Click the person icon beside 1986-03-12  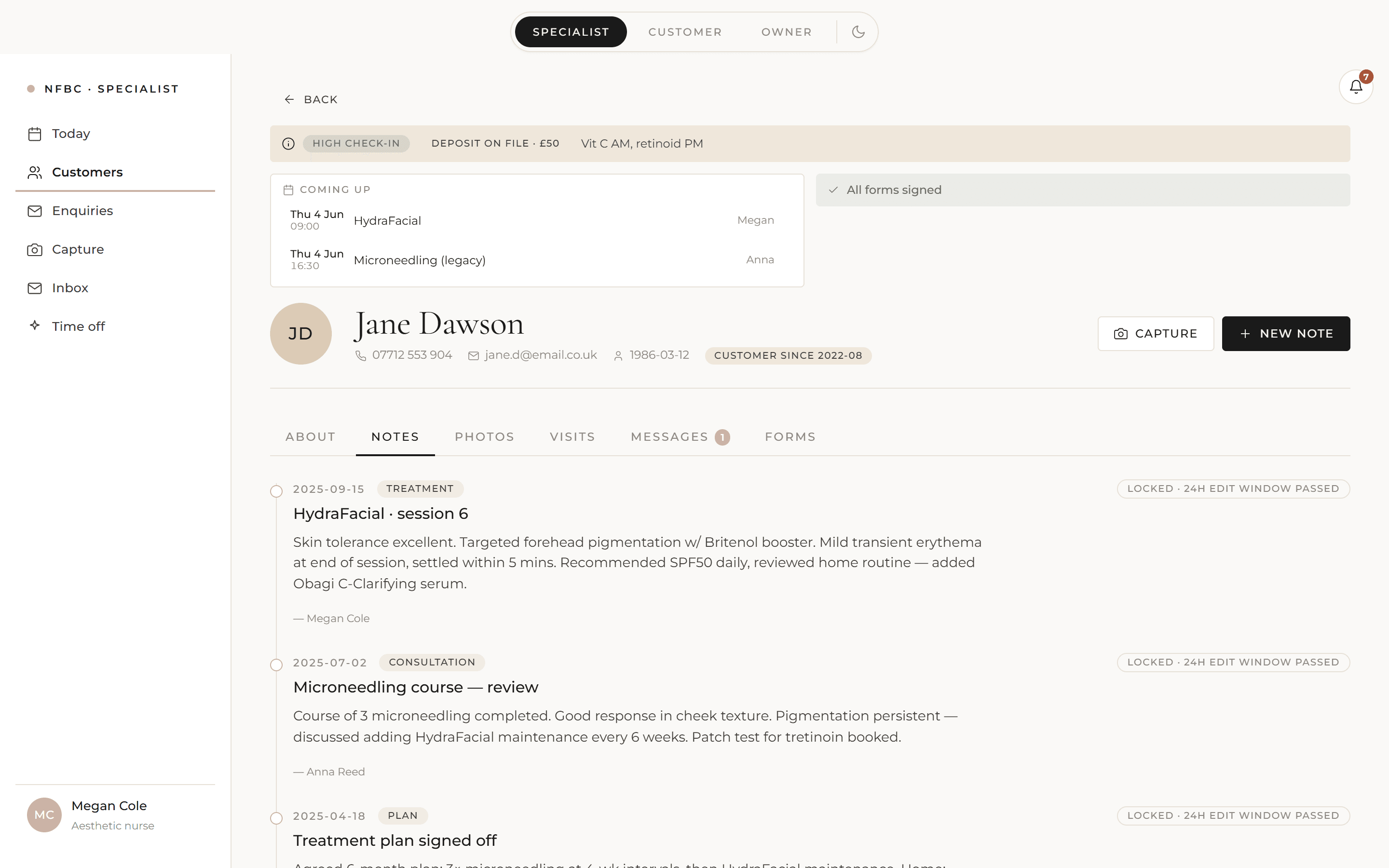point(618,356)
